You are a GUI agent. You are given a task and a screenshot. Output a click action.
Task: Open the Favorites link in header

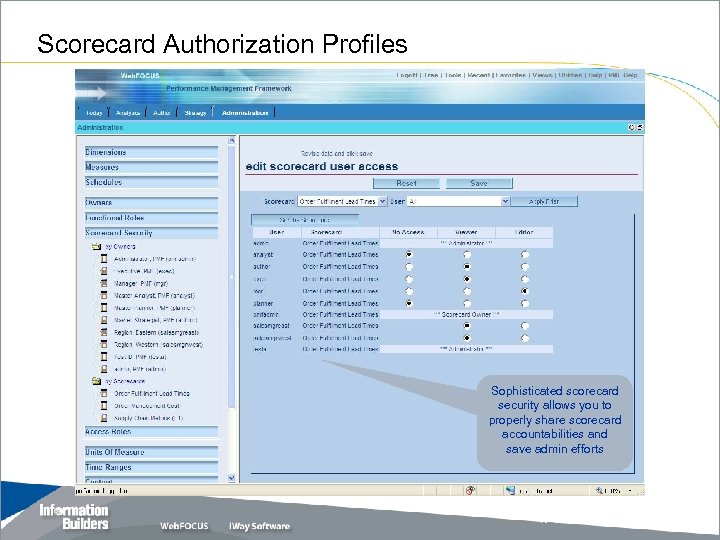pyautogui.click(x=511, y=75)
